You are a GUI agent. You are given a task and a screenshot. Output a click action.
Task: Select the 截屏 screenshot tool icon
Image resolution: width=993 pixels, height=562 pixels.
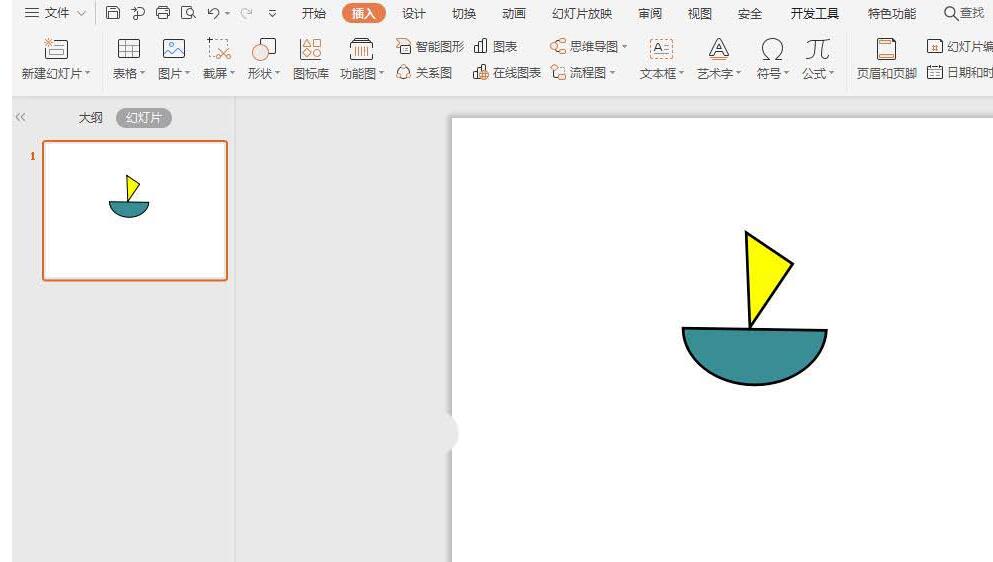click(218, 49)
